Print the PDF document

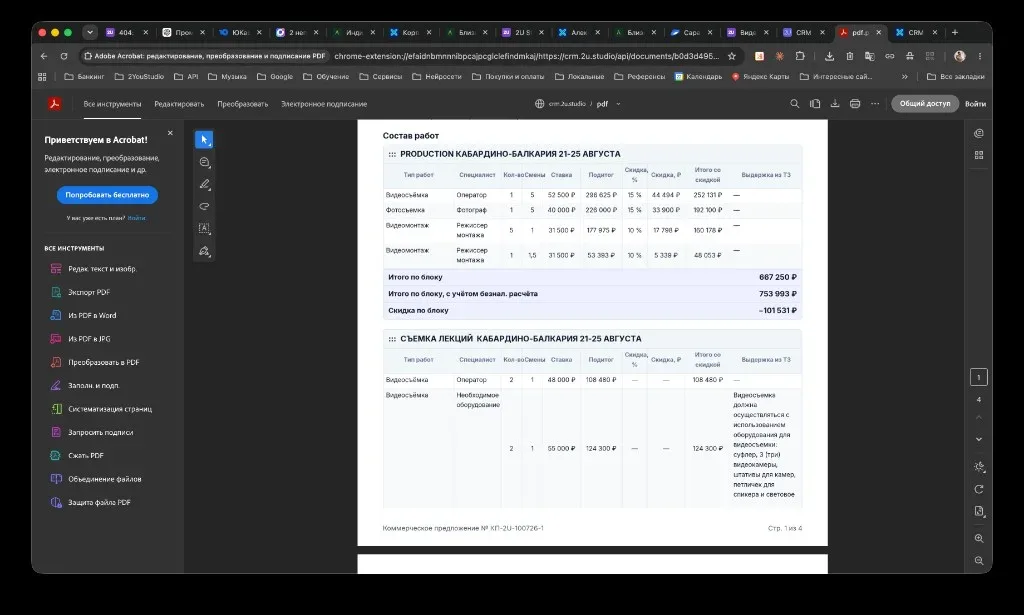(855, 104)
